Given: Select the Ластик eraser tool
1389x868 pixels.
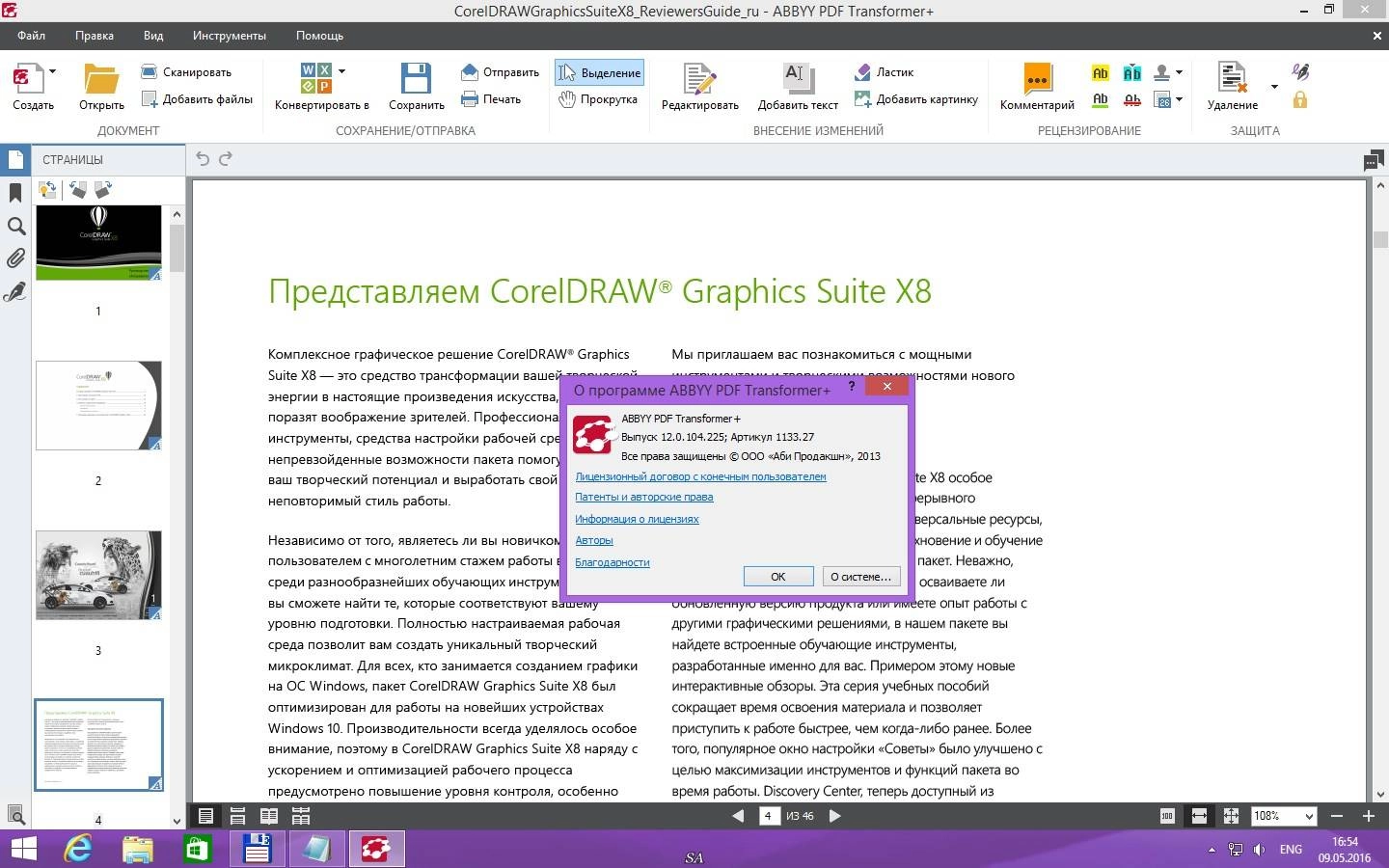Looking at the screenshot, I should click(884, 71).
